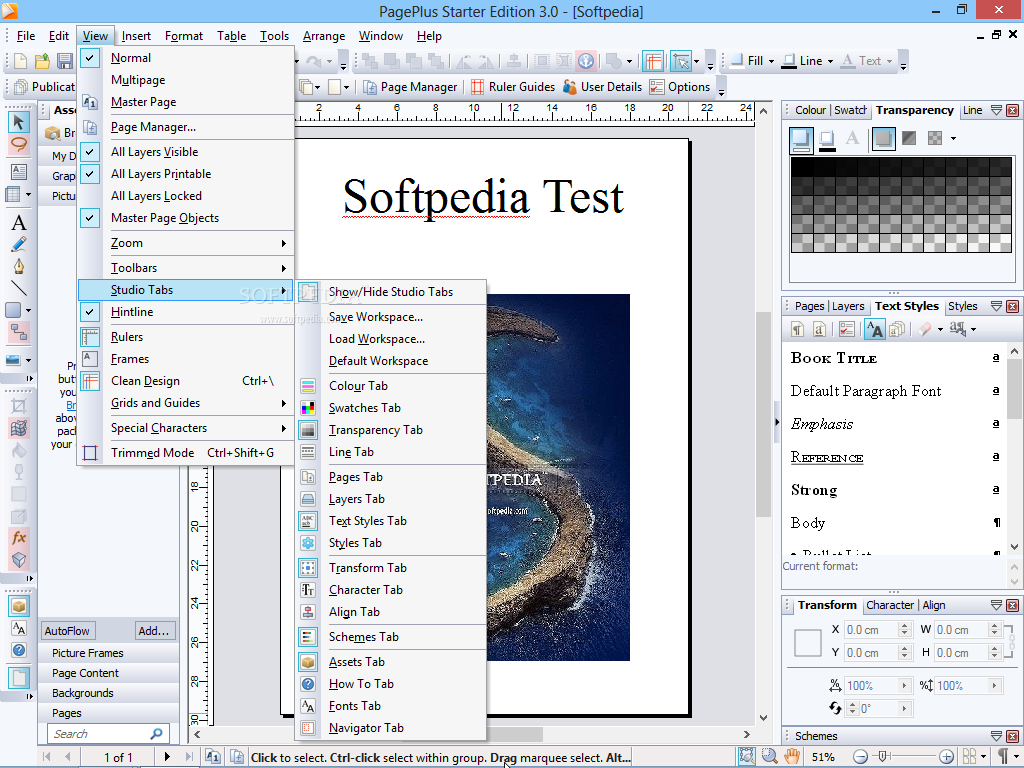Go to next page arrow
The image size is (1024, 768).
167,757
